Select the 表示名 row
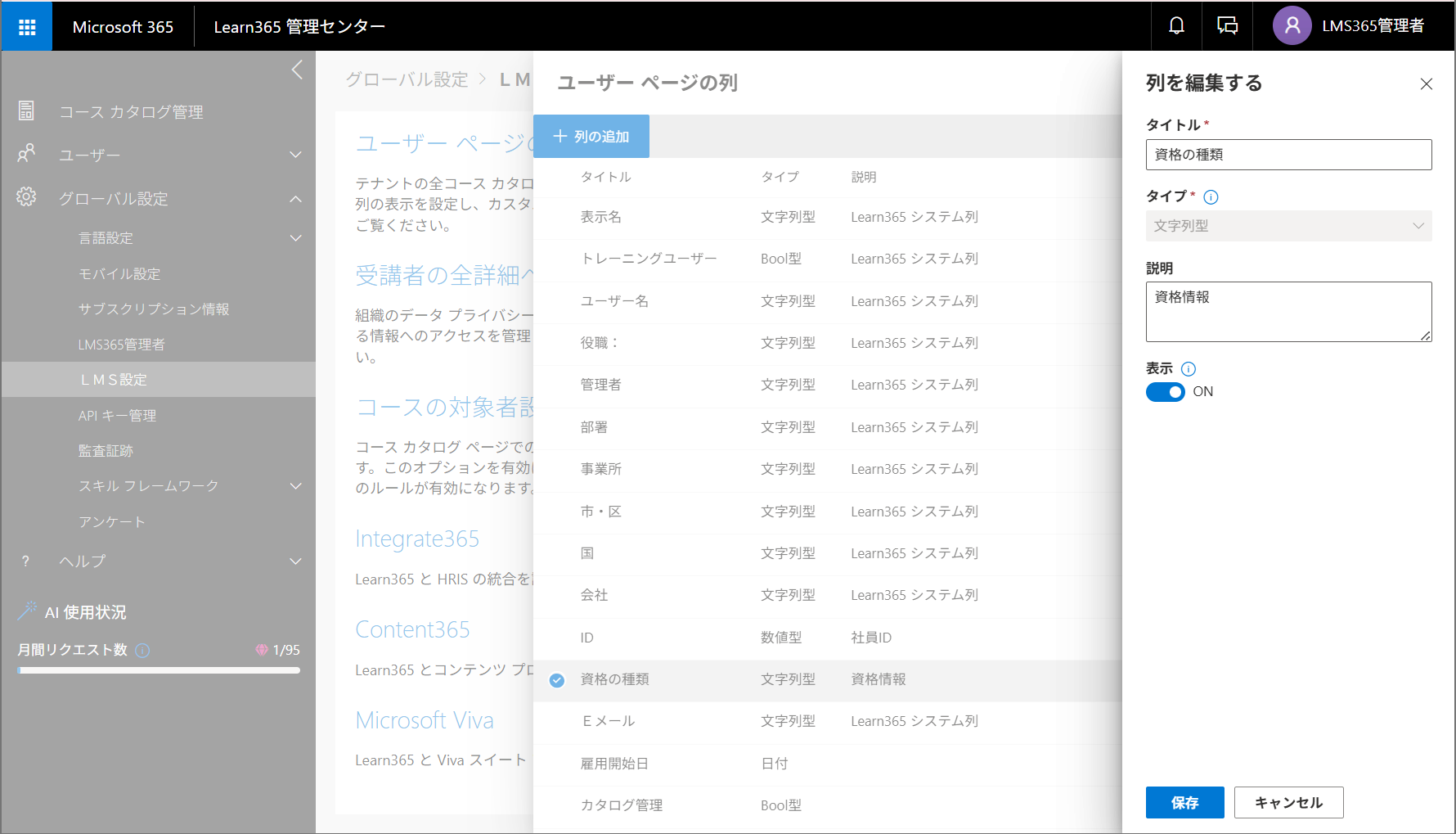1456x834 pixels. pyautogui.click(x=827, y=218)
